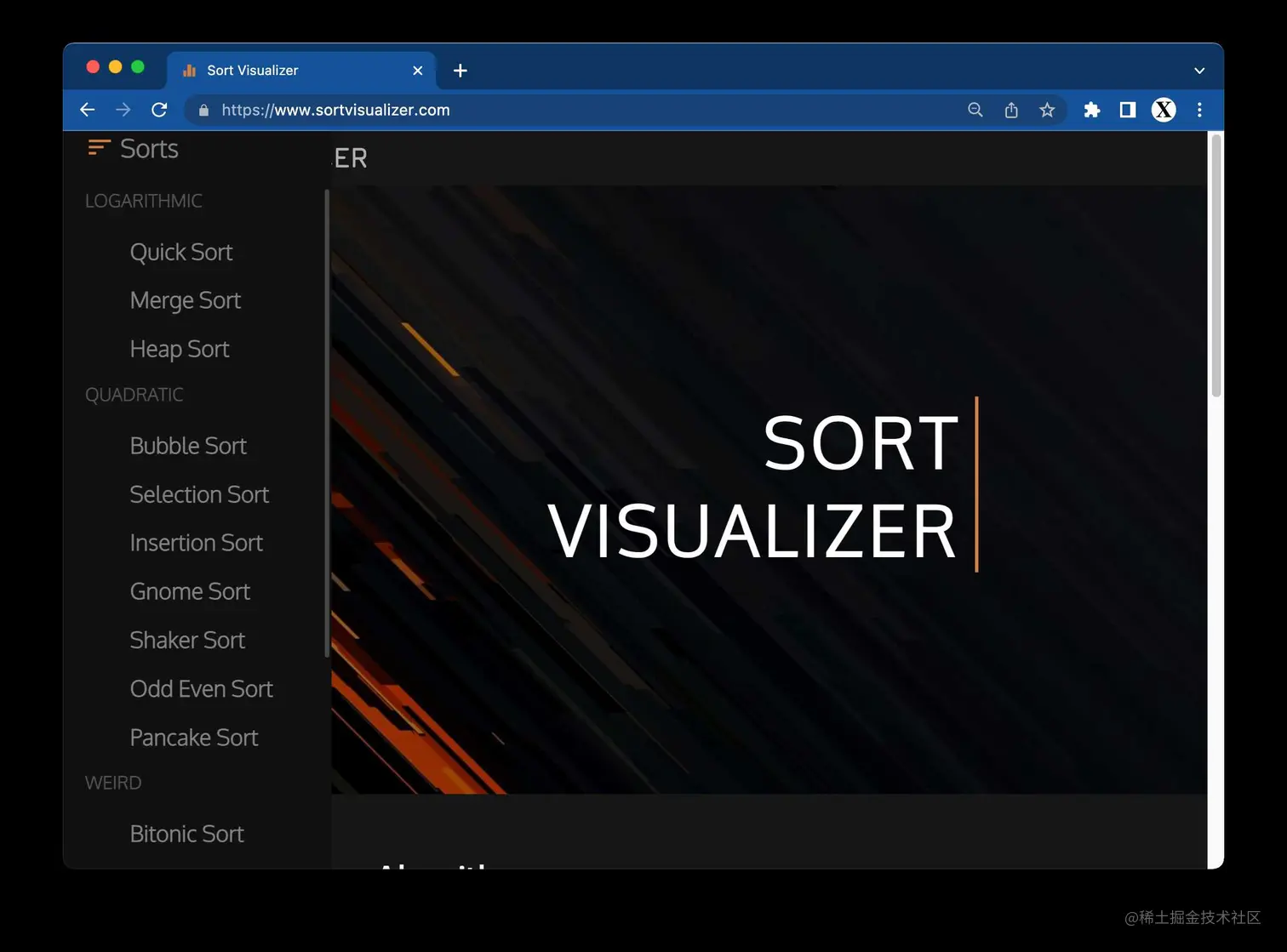Image resolution: width=1287 pixels, height=952 pixels.
Task: Click the X profile avatar icon
Action: (1163, 110)
